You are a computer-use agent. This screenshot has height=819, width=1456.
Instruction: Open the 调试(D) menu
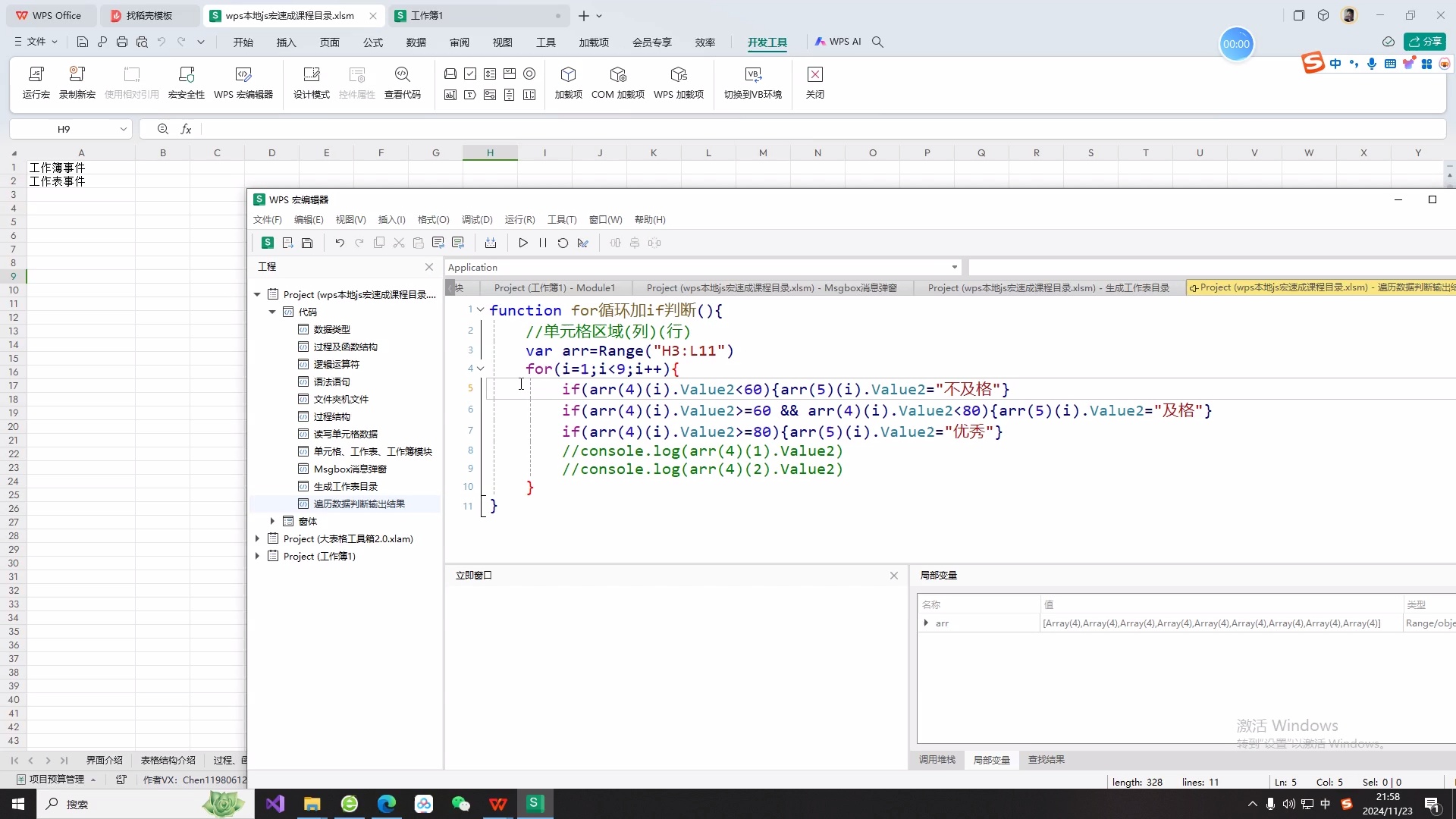[x=476, y=220]
